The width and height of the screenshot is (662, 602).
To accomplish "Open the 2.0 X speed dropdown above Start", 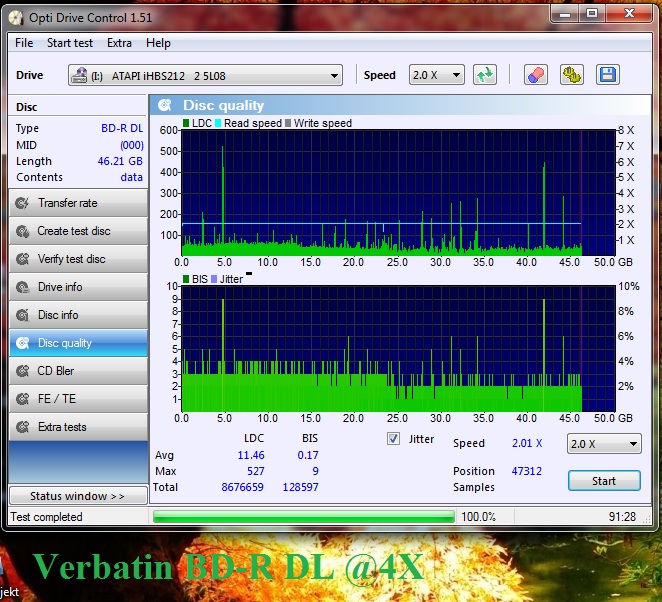I will tap(604, 444).
